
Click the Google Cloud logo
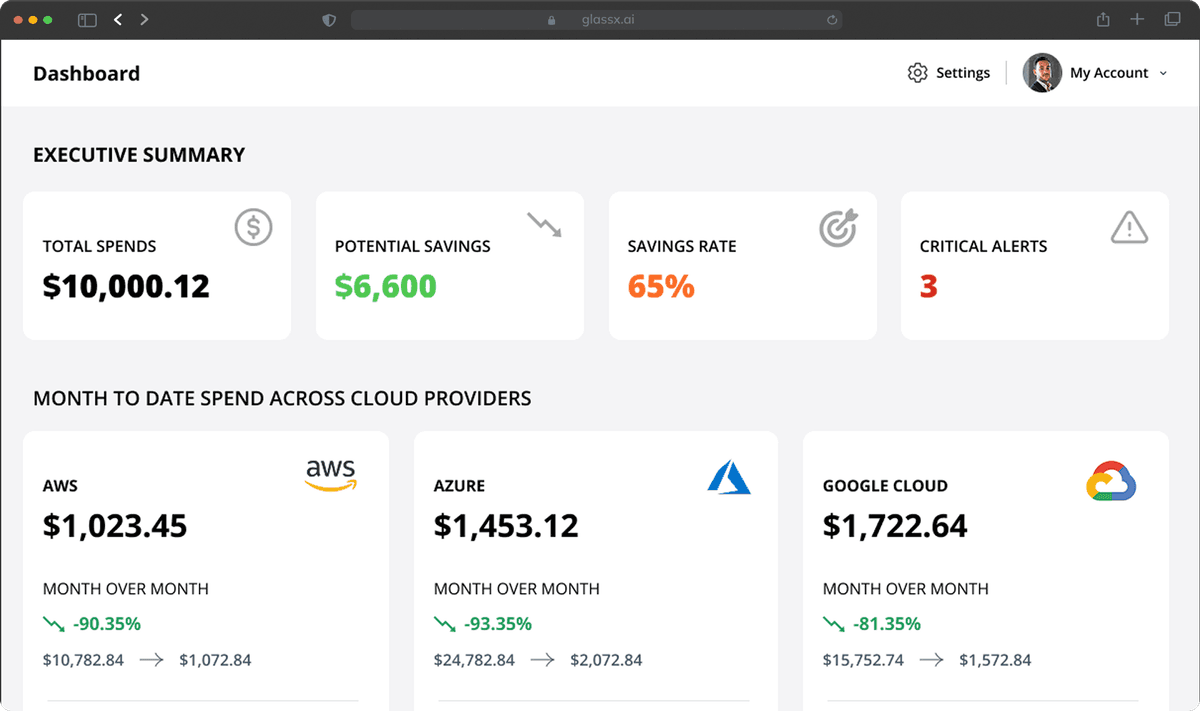(1111, 481)
